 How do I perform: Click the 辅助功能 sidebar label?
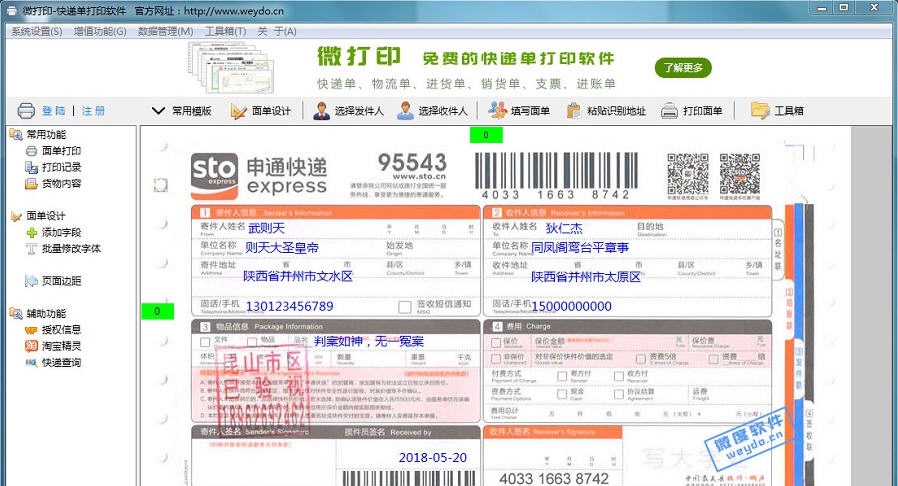tap(46, 314)
